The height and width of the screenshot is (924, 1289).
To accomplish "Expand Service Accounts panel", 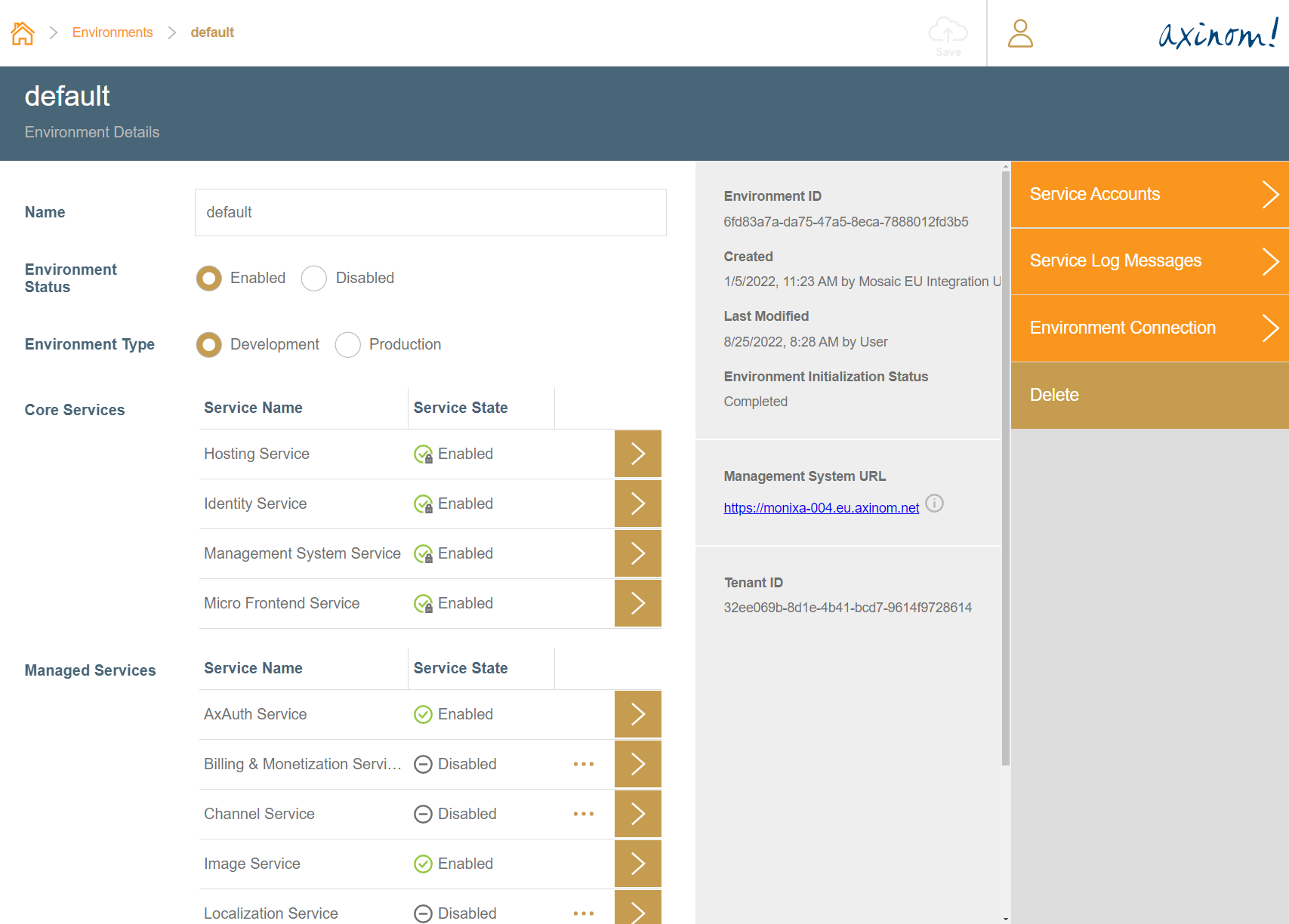I will pos(1149,195).
